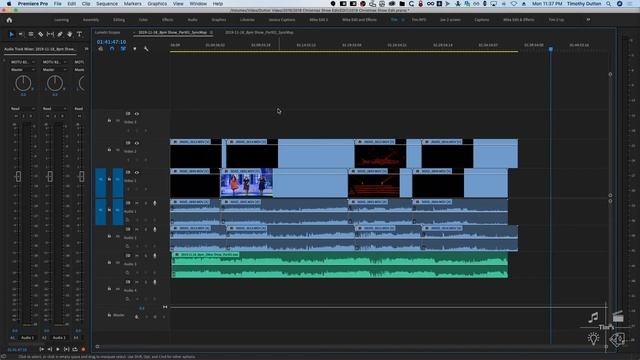Select the Pen tool
The image size is (640, 360).
(x=60, y=35)
